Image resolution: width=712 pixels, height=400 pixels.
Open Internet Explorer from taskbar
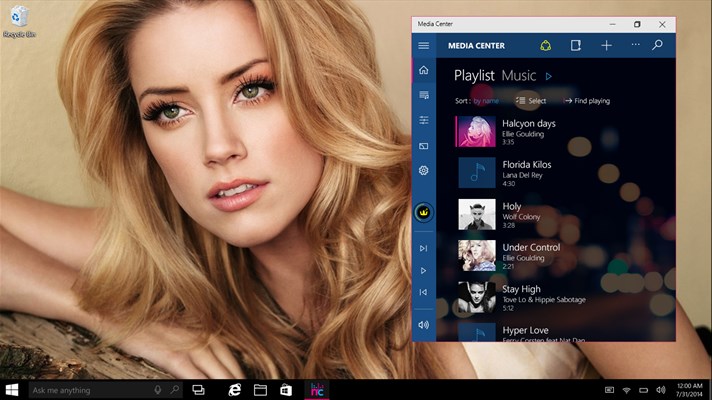coord(235,390)
